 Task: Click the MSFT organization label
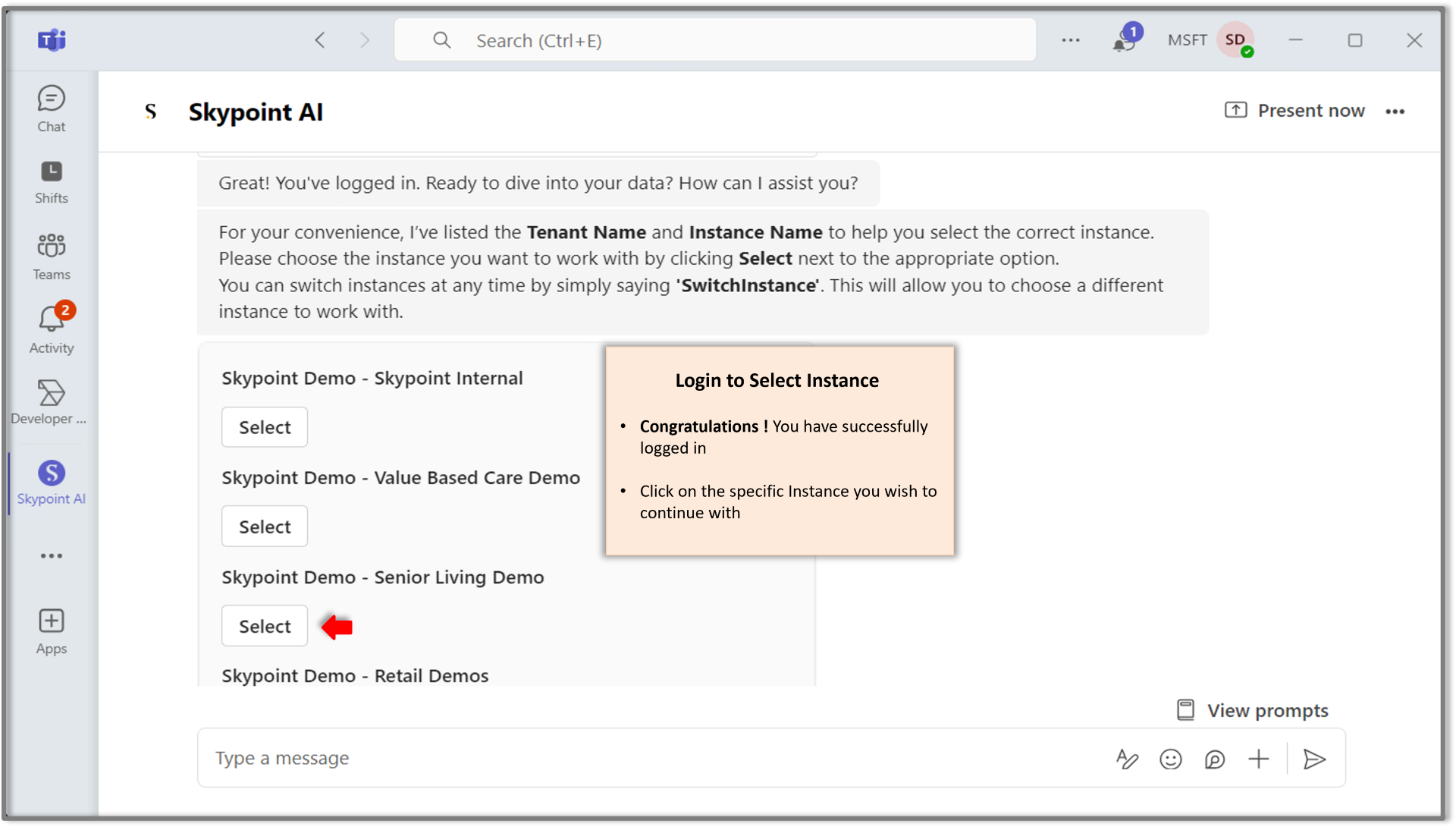click(x=1187, y=40)
